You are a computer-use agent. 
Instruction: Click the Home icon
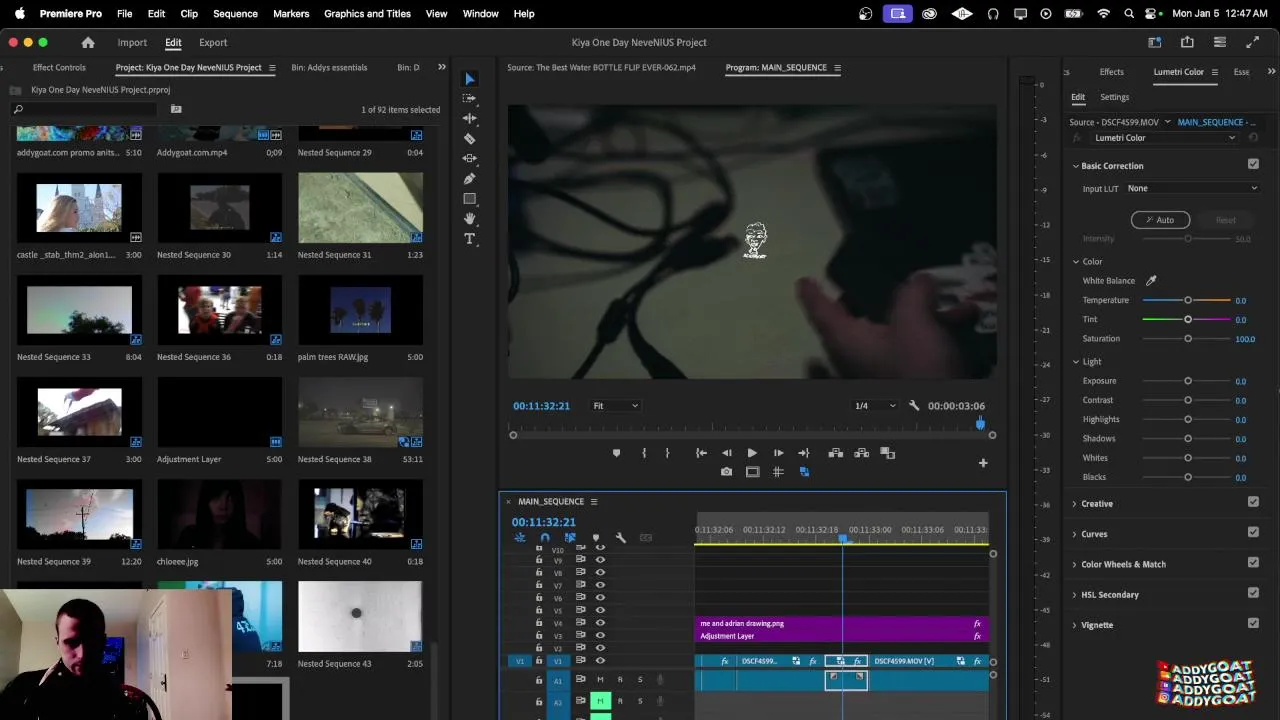(x=88, y=43)
